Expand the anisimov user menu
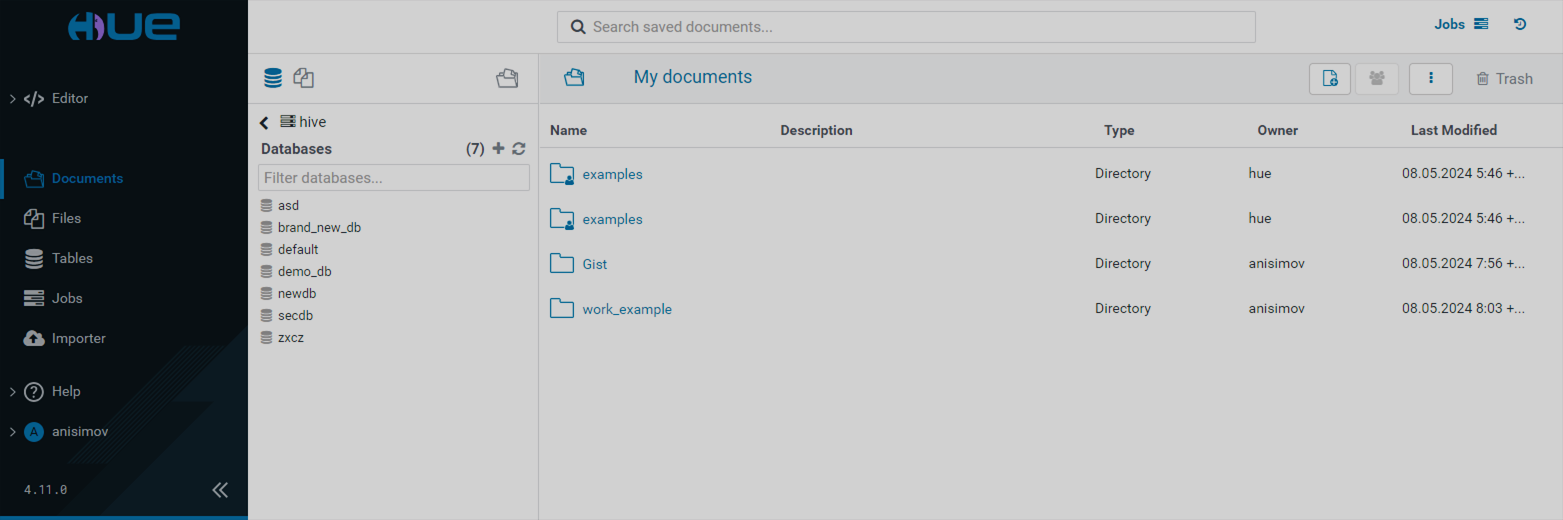 click(x=14, y=432)
